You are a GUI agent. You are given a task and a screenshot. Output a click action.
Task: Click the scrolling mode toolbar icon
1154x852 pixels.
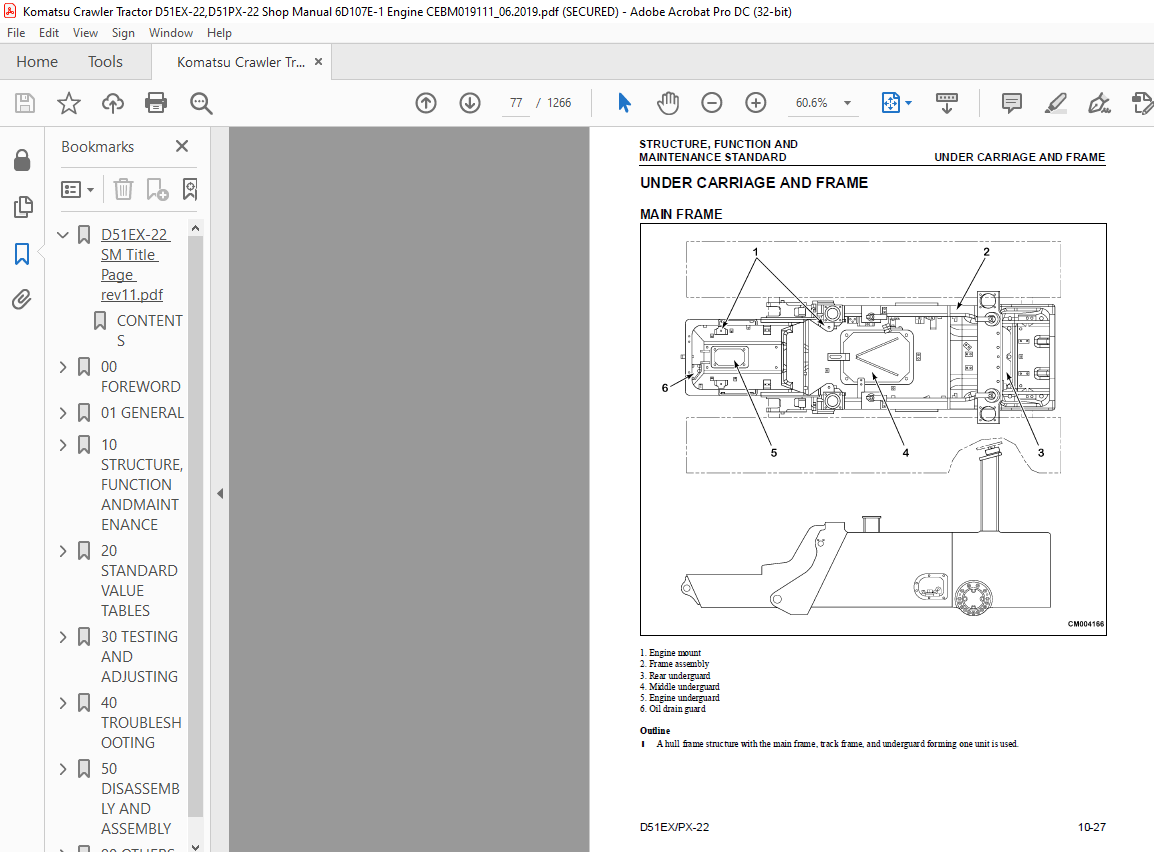pyautogui.click(x=946, y=103)
